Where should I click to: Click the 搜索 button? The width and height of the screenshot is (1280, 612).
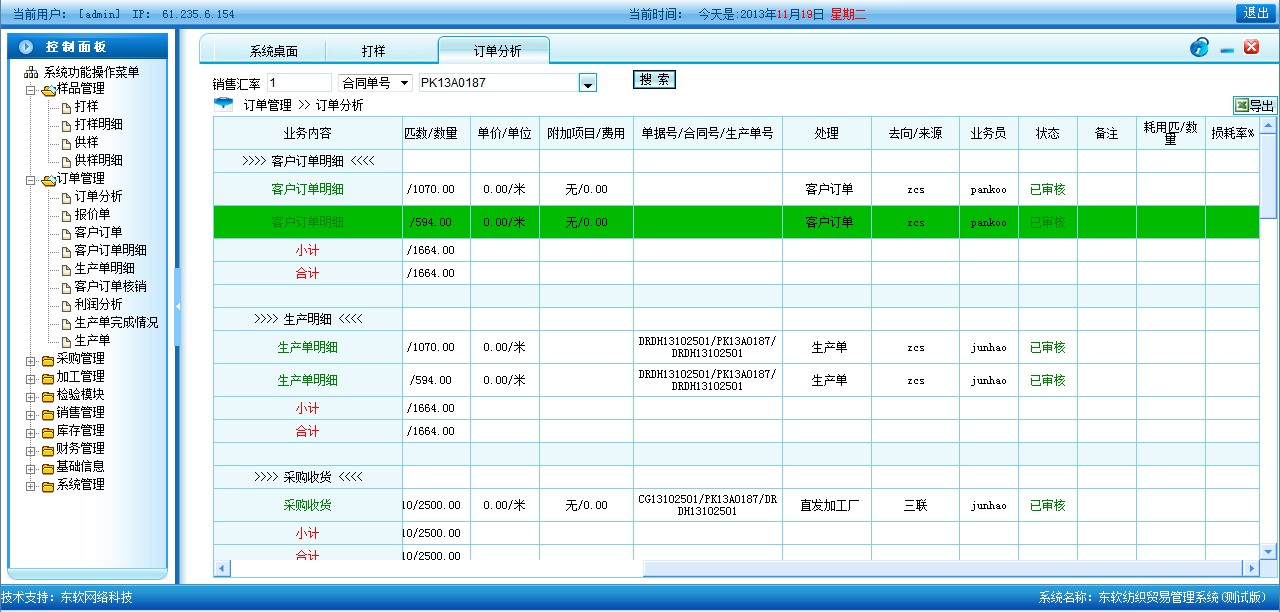(654, 80)
